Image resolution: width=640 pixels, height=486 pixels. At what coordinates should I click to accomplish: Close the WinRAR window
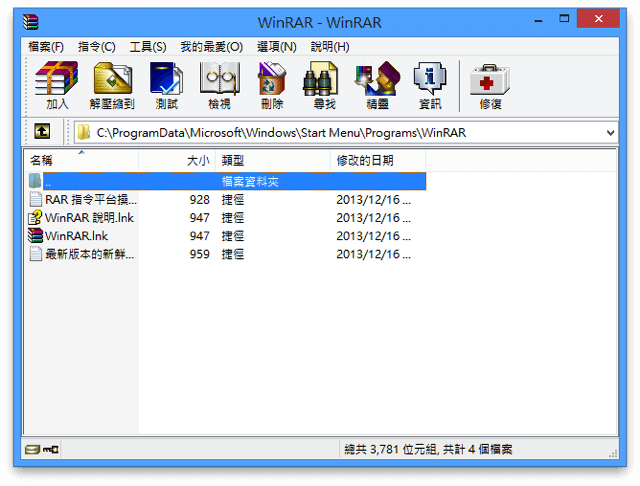(598, 19)
